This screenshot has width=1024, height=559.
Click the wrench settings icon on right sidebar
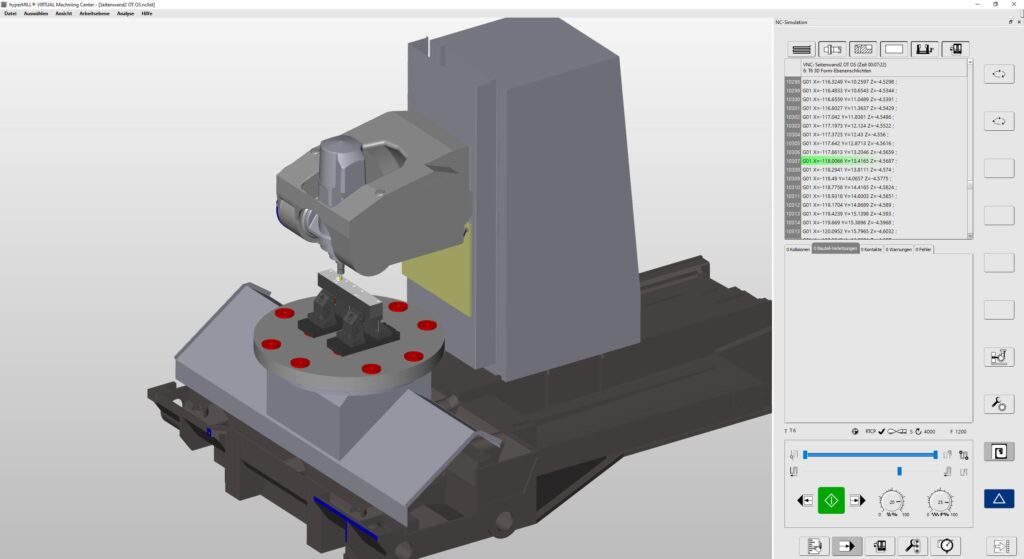point(999,404)
